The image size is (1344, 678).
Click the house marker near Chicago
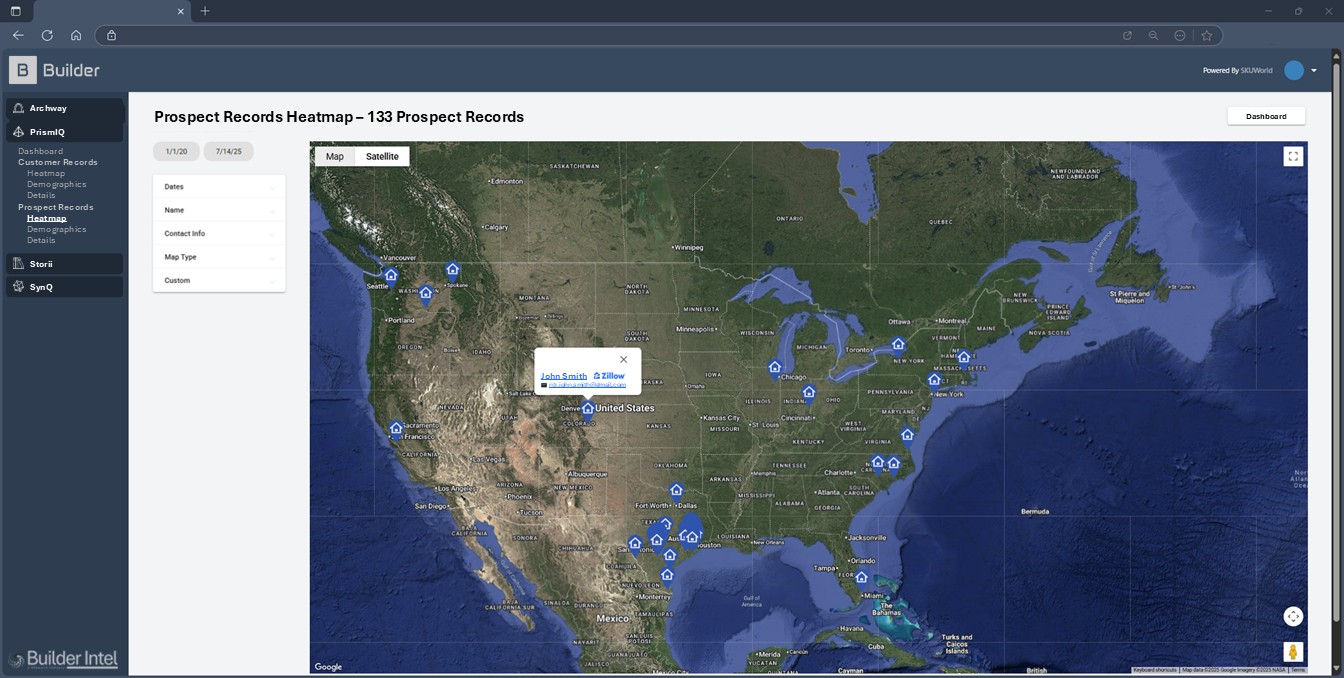click(774, 368)
